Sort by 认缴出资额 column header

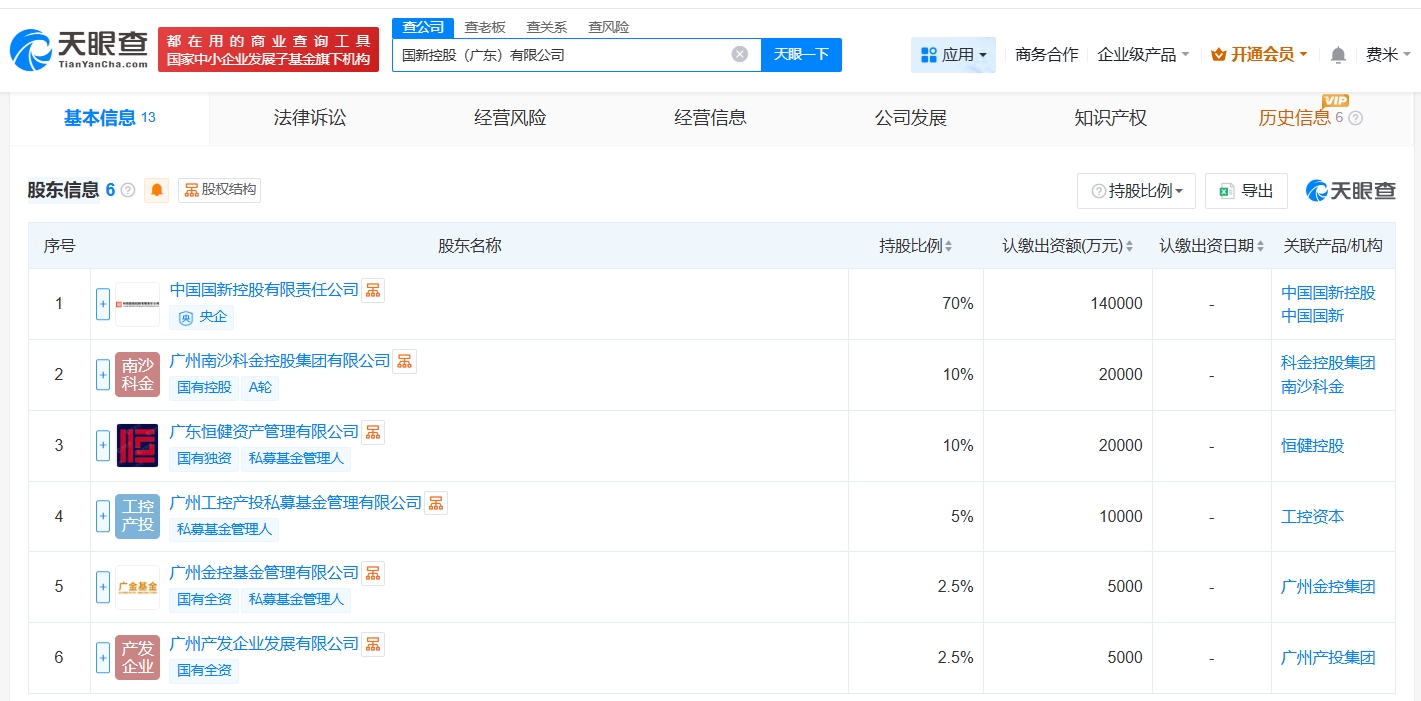click(x=1068, y=246)
